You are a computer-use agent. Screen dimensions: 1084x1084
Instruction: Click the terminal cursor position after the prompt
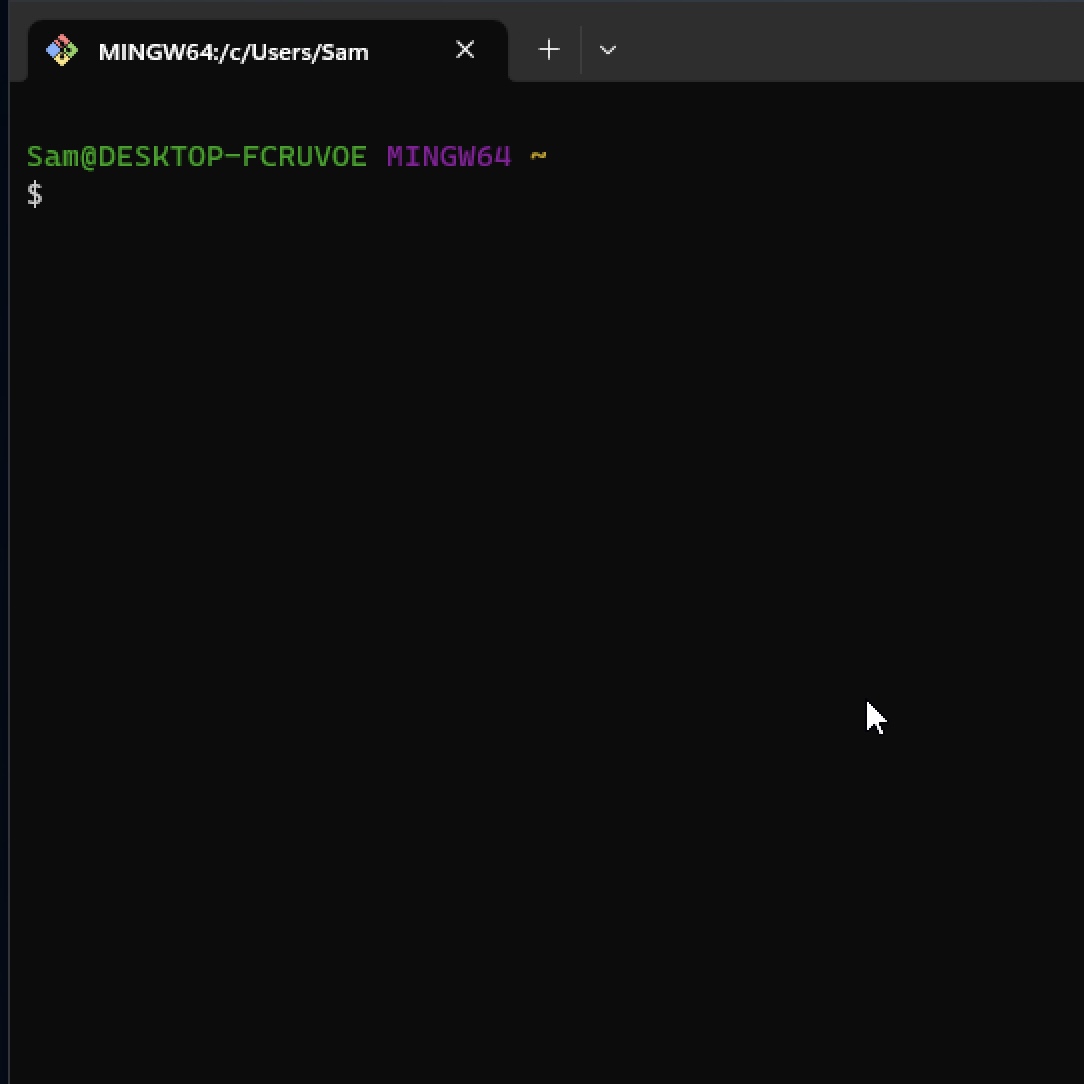60,194
